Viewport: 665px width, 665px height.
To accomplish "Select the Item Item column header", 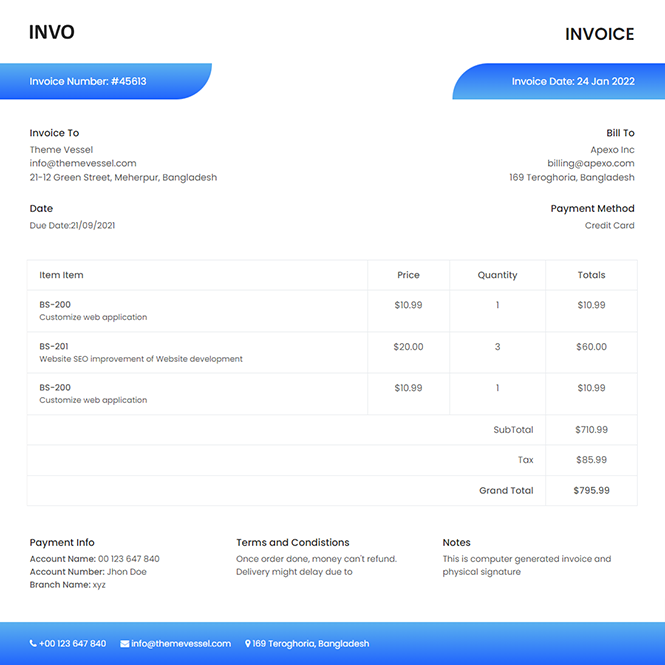I will click(62, 275).
